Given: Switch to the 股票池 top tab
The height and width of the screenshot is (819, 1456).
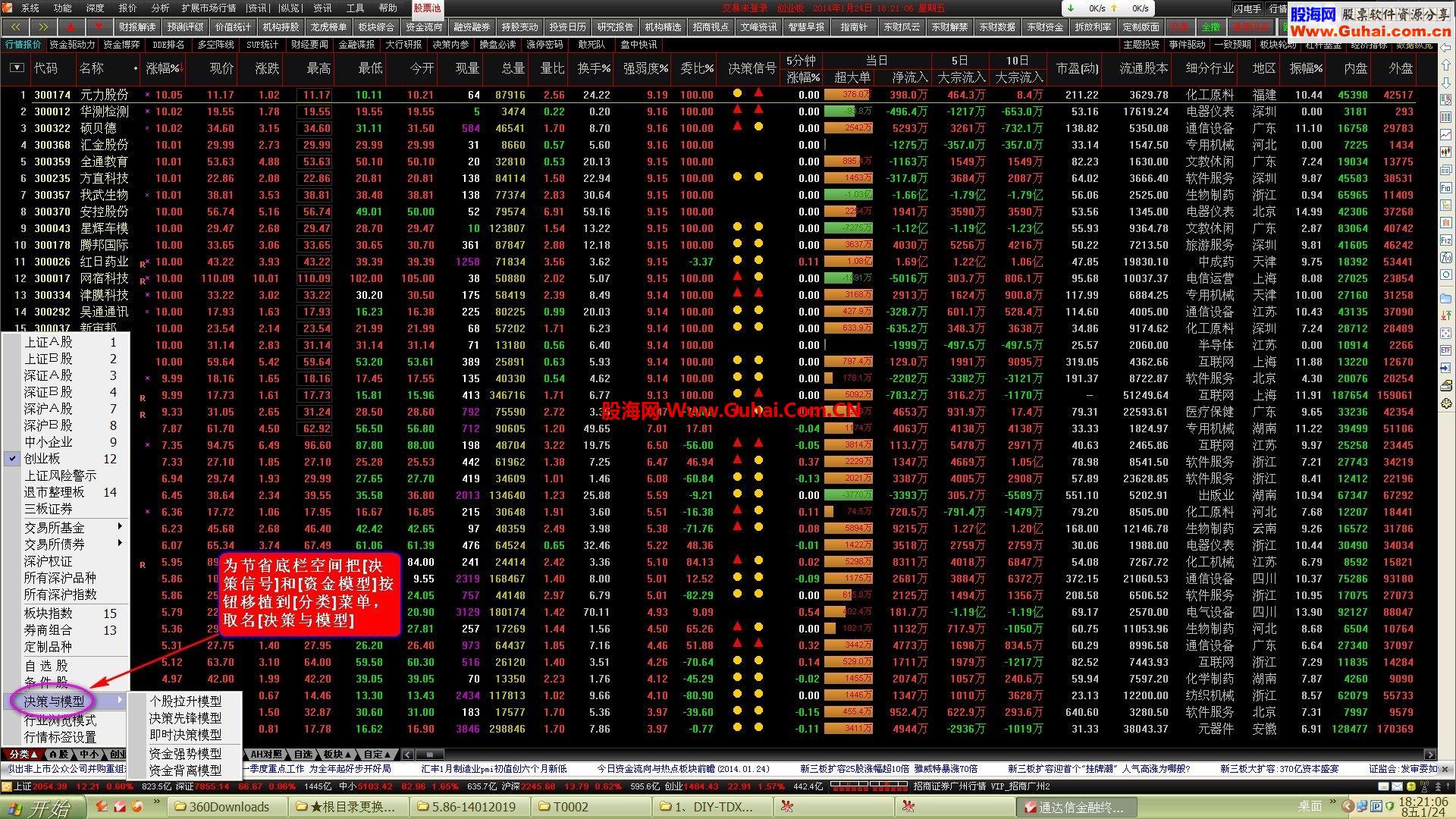Looking at the screenshot, I should point(427,8).
